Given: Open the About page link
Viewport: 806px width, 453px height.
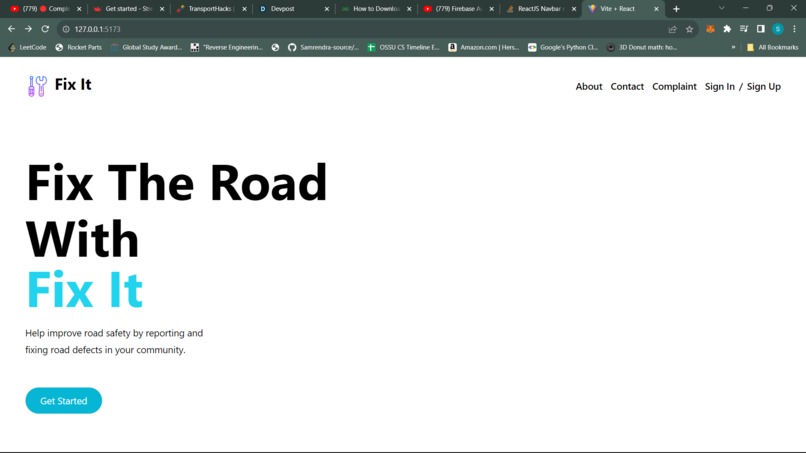Looking at the screenshot, I should [589, 86].
